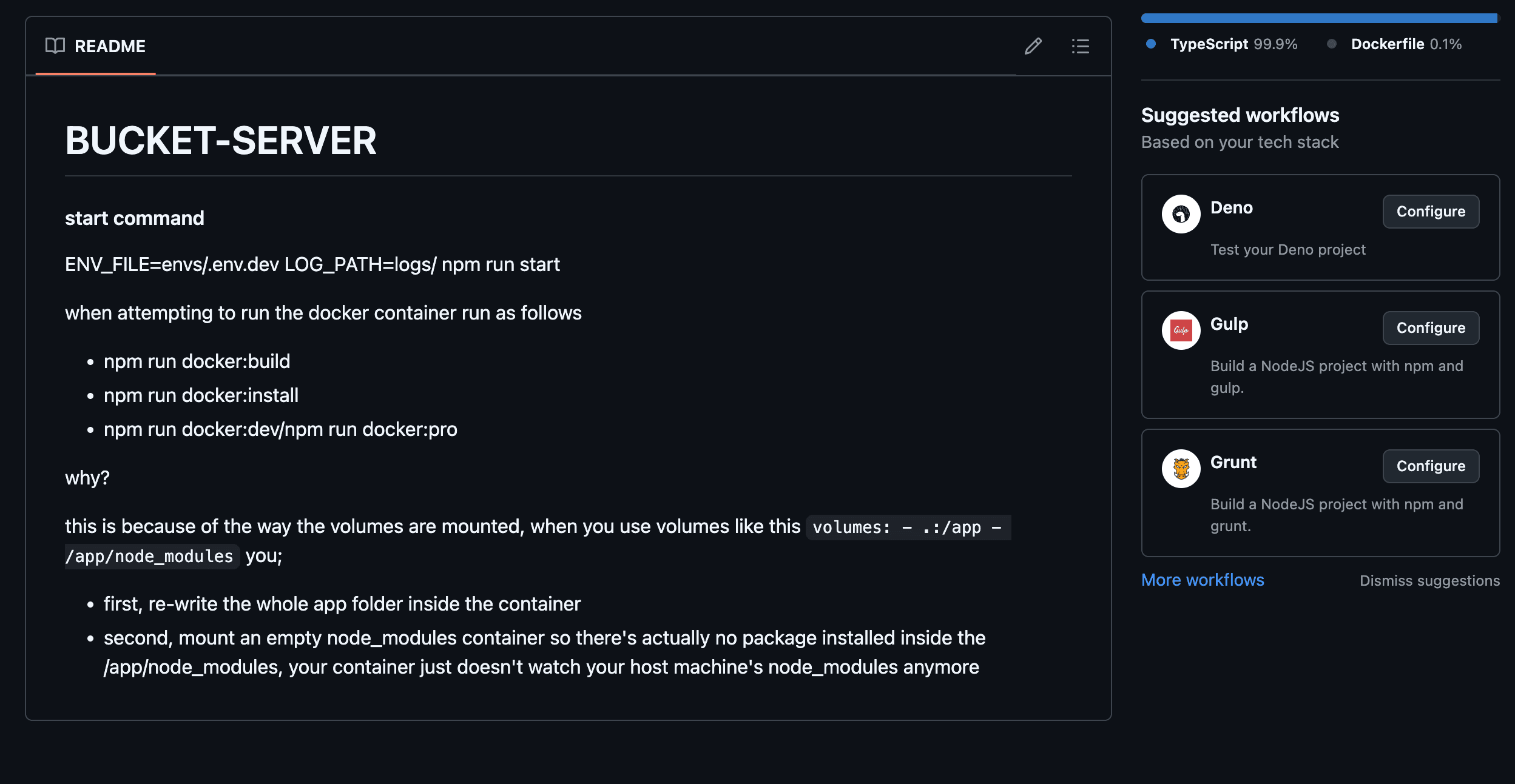Image resolution: width=1515 pixels, height=784 pixels.
Task: Click the TypeScript 99.9% language link
Action: [x=1233, y=44]
